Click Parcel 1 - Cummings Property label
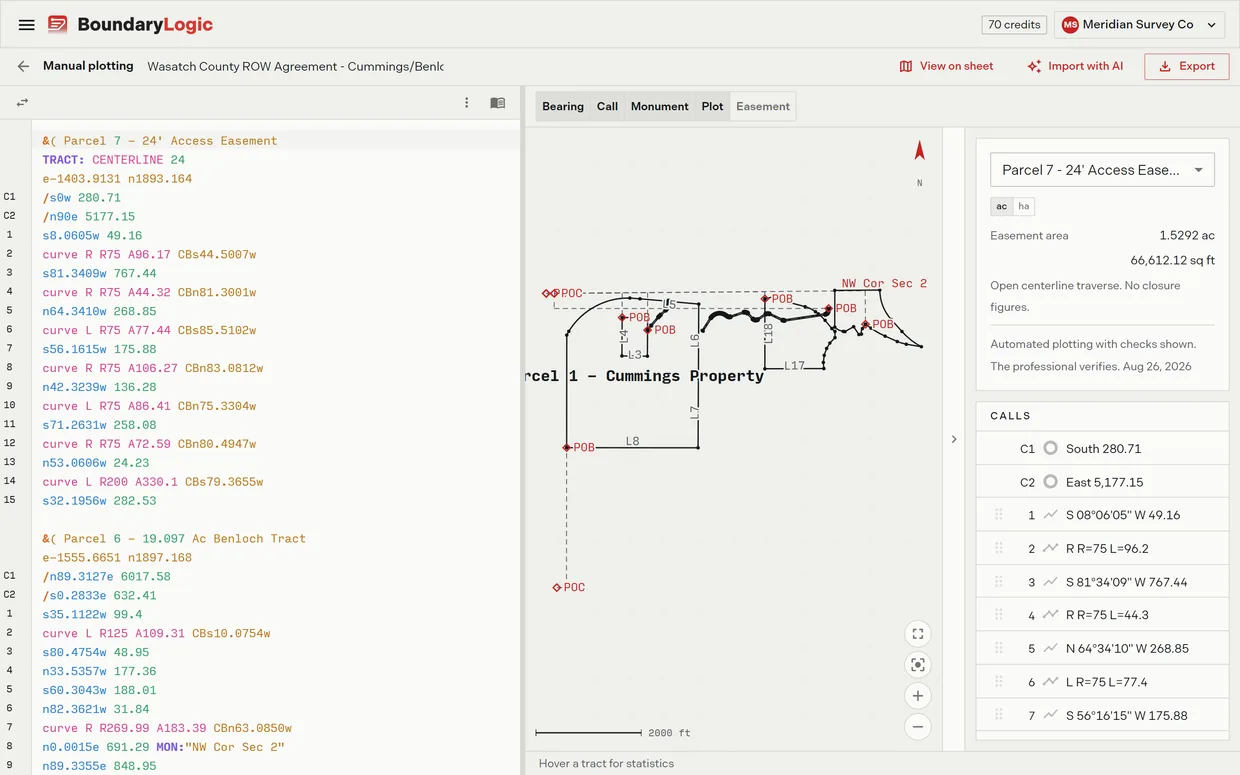The width and height of the screenshot is (1240, 775). click(x=644, y=376)
